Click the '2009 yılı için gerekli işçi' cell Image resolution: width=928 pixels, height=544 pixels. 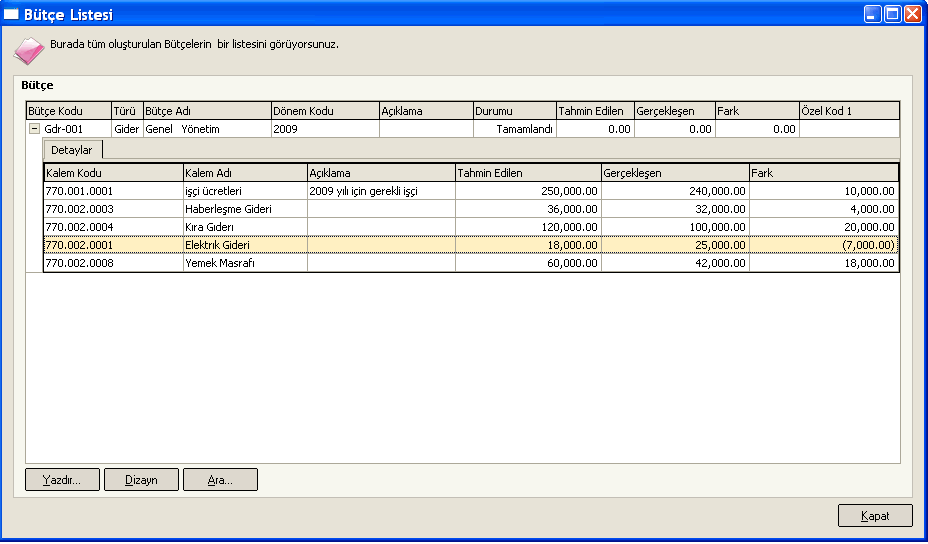[x=381, y=191]
